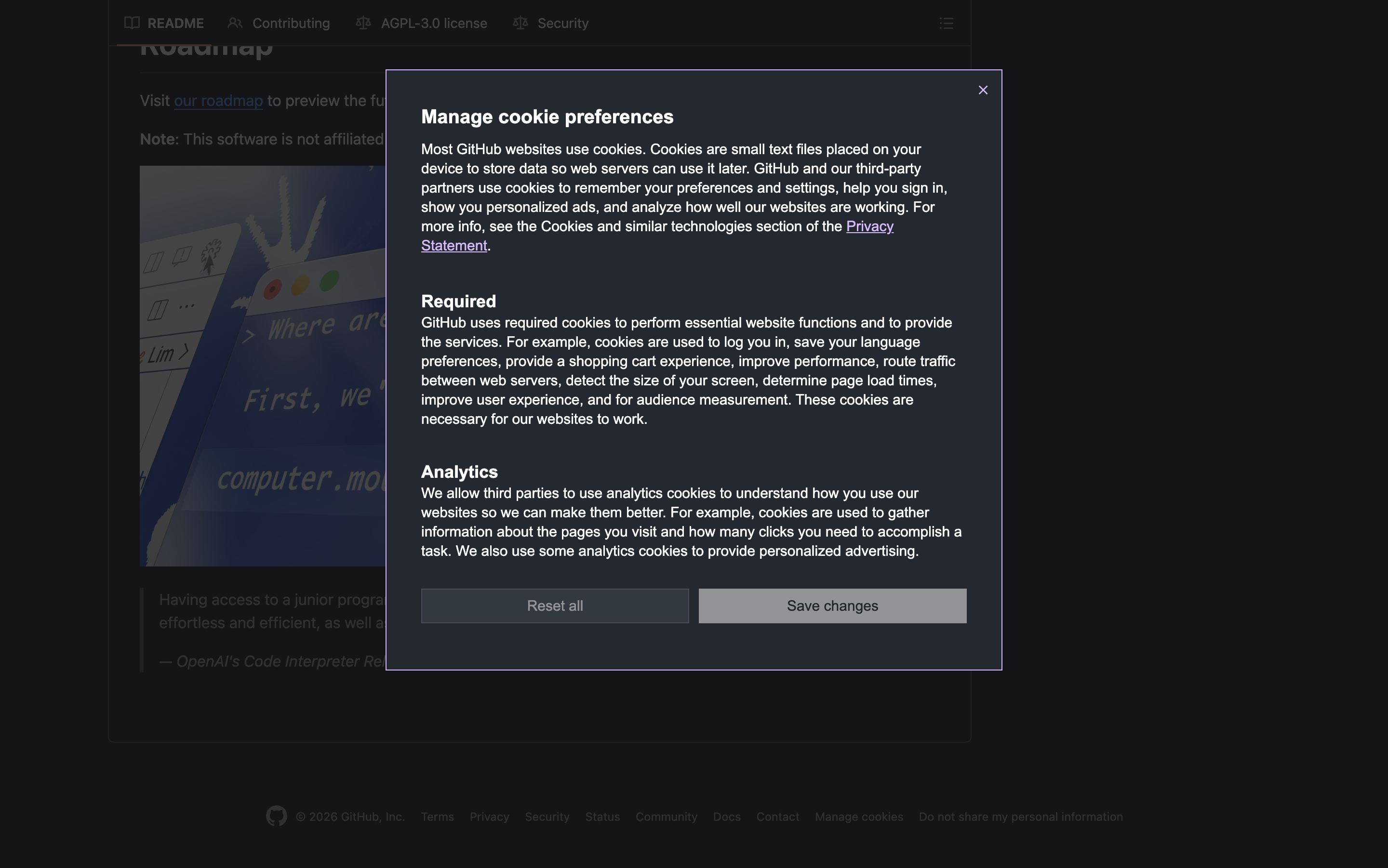Image resolution: width=1388 pixels, height=868 pixels.
Task: Open the Terms footer link
Action: click(437, 816)
